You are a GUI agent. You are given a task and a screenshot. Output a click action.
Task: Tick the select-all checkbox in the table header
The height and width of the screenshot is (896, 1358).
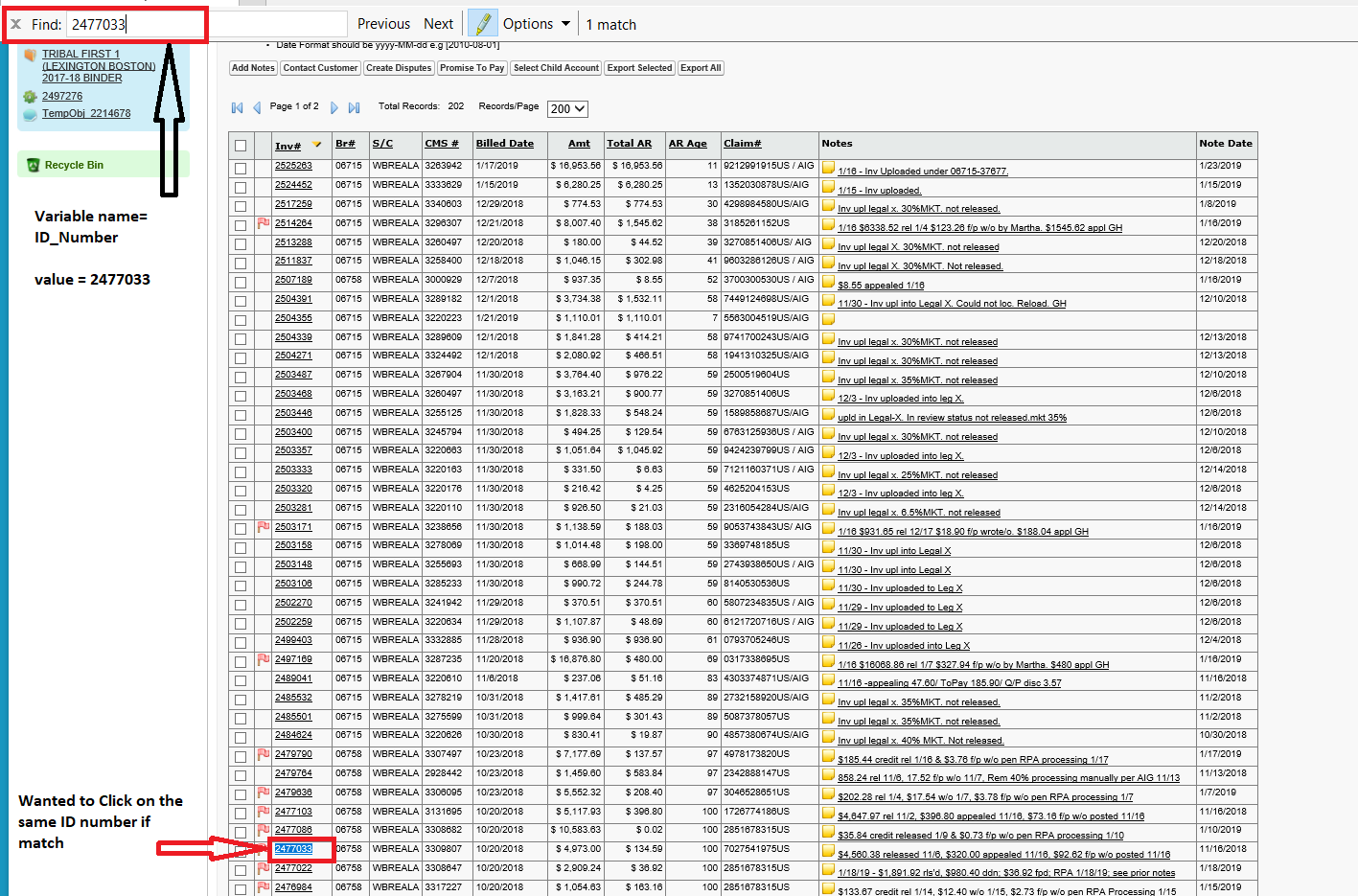coord(241,146)
